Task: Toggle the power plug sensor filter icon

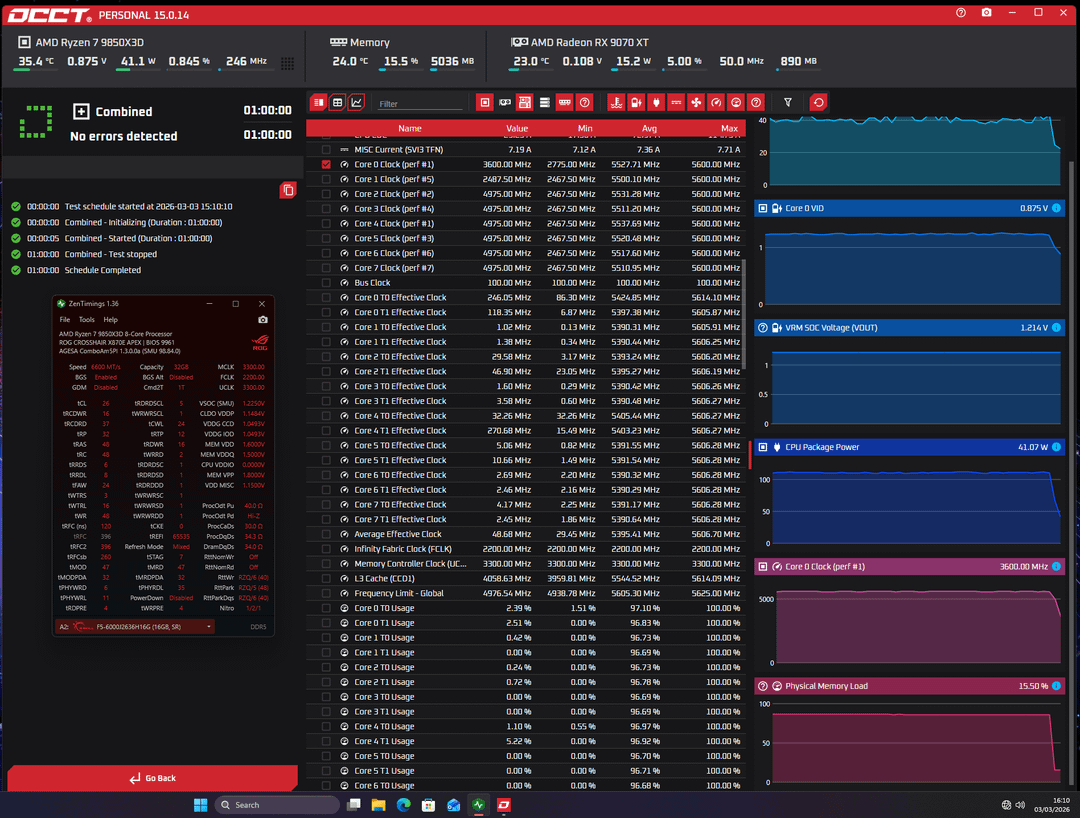Action: (656, 102)
